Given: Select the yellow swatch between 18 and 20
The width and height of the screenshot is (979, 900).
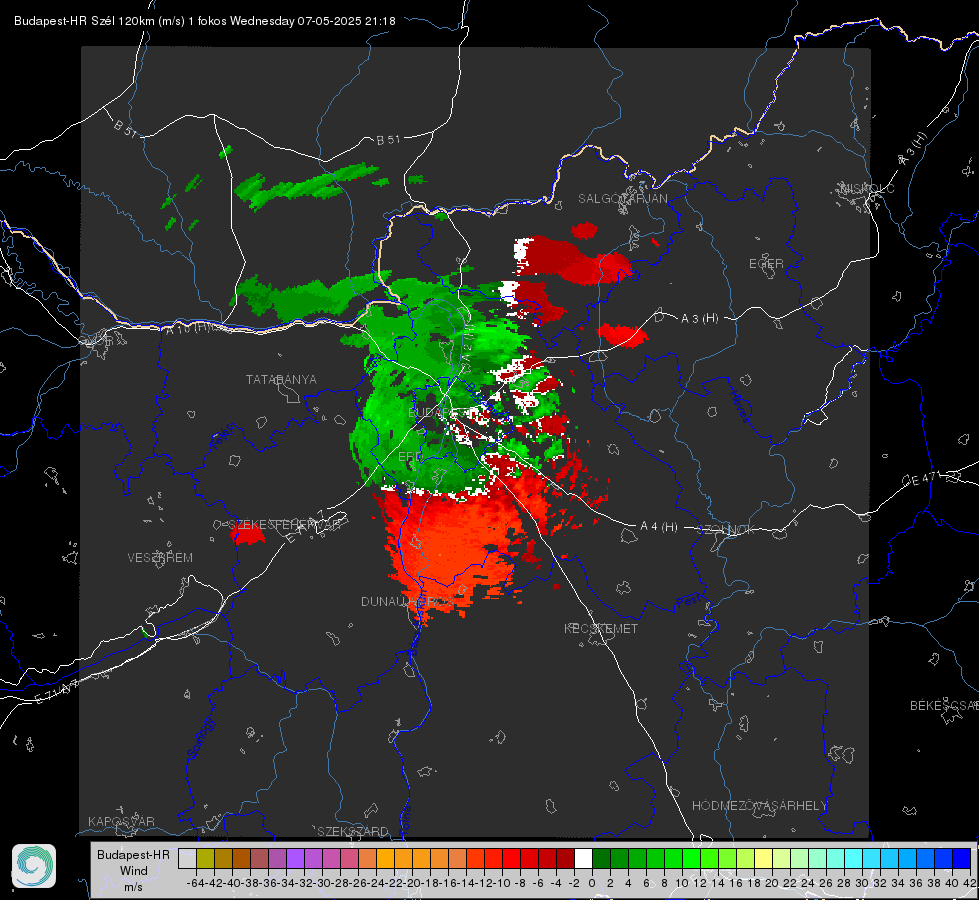Looking at the screenshot, I should tap(764, 858).
